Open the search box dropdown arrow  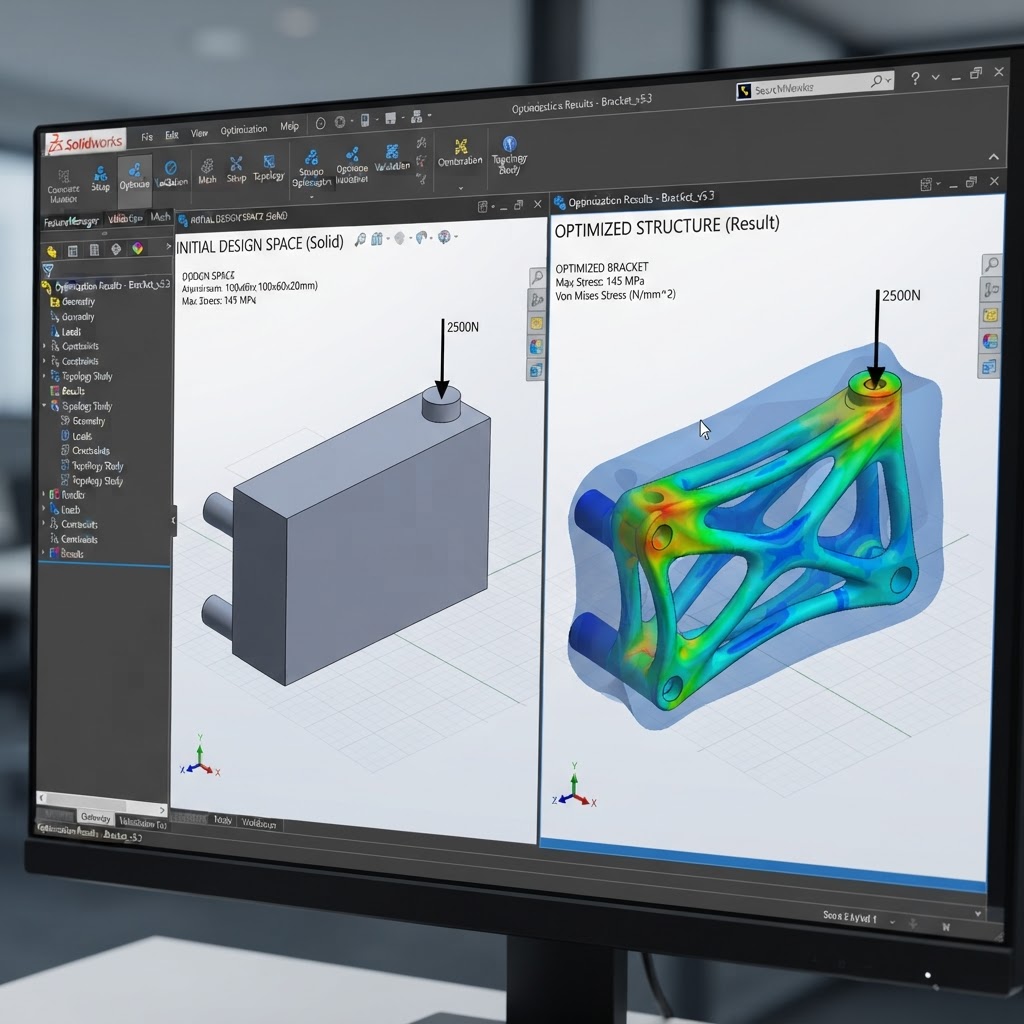tap(888, 80)
